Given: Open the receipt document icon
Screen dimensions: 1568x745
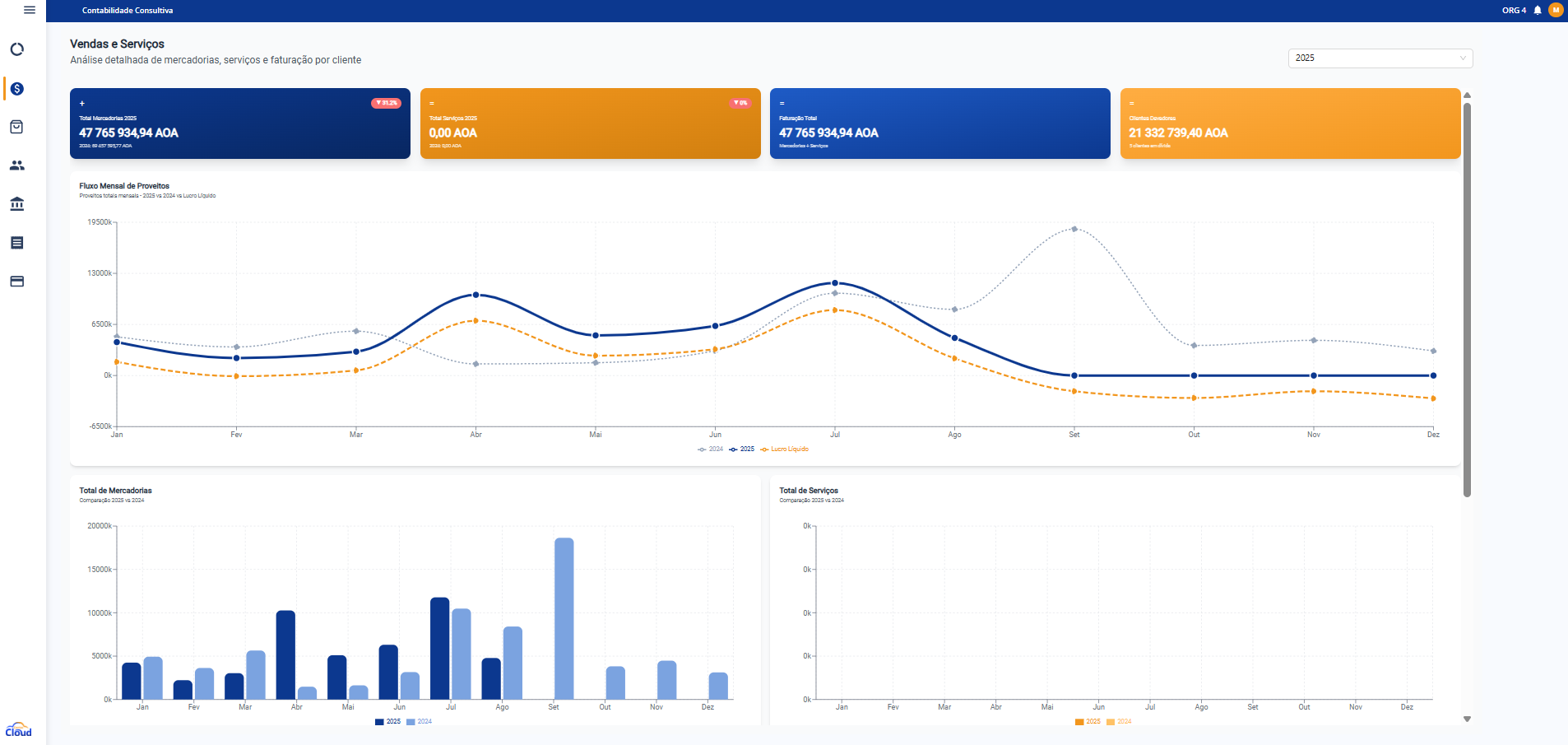Looking at the screenshot, I should (16, 243).
